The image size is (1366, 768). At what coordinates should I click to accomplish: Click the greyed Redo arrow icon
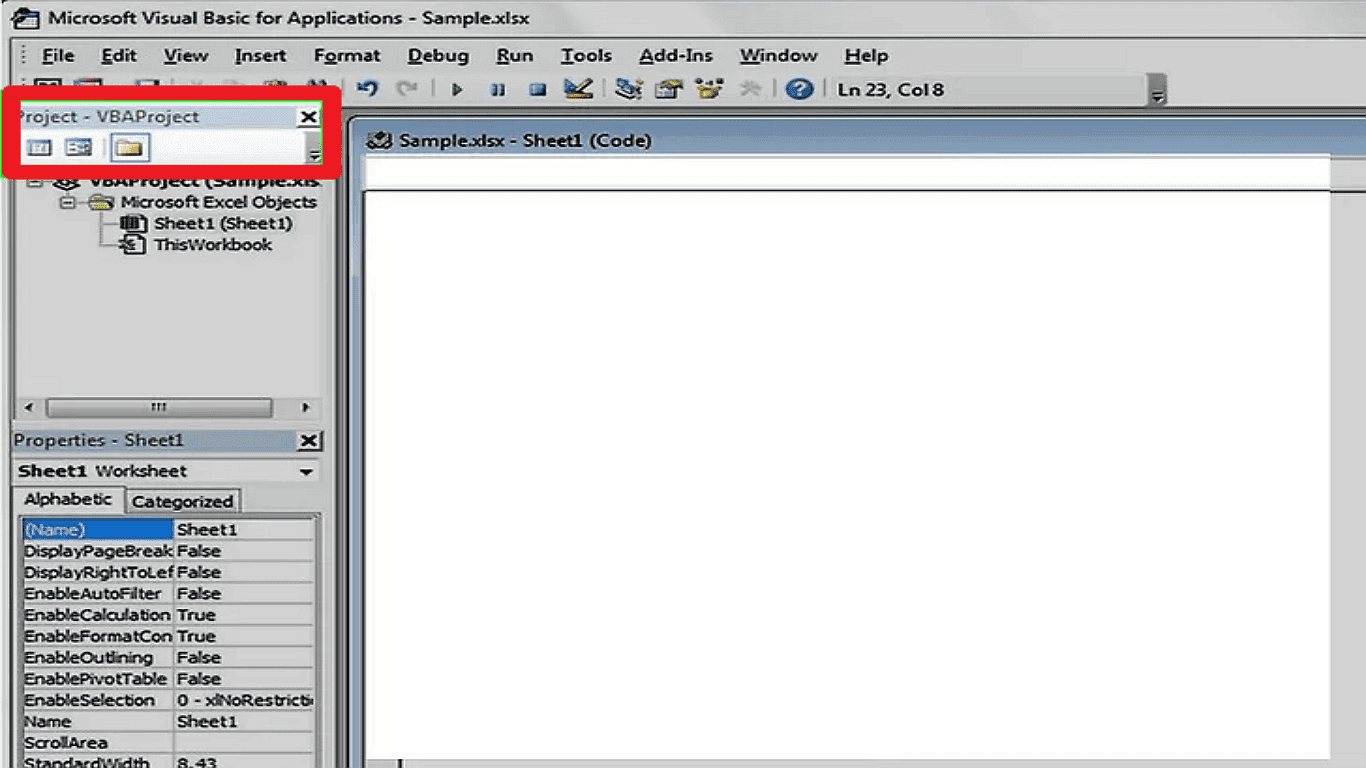click(x=406, y=89)
